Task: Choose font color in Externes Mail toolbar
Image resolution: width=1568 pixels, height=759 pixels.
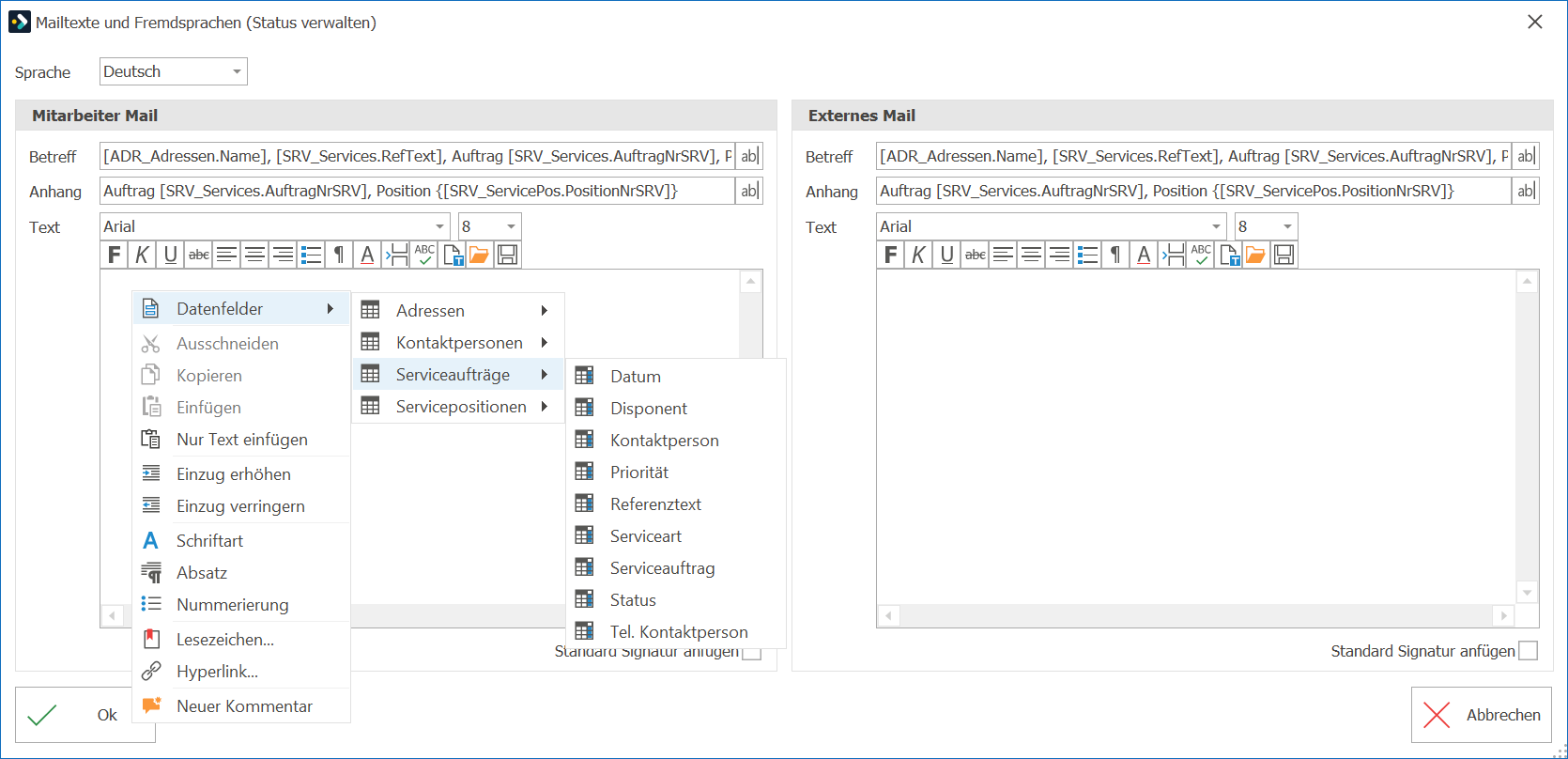Action: 1144,255
